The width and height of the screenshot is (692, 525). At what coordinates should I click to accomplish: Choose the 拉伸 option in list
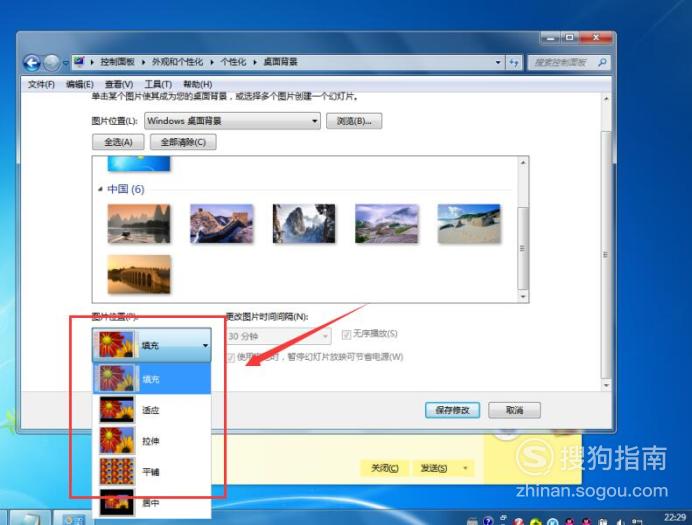click(x=152, y=441)
